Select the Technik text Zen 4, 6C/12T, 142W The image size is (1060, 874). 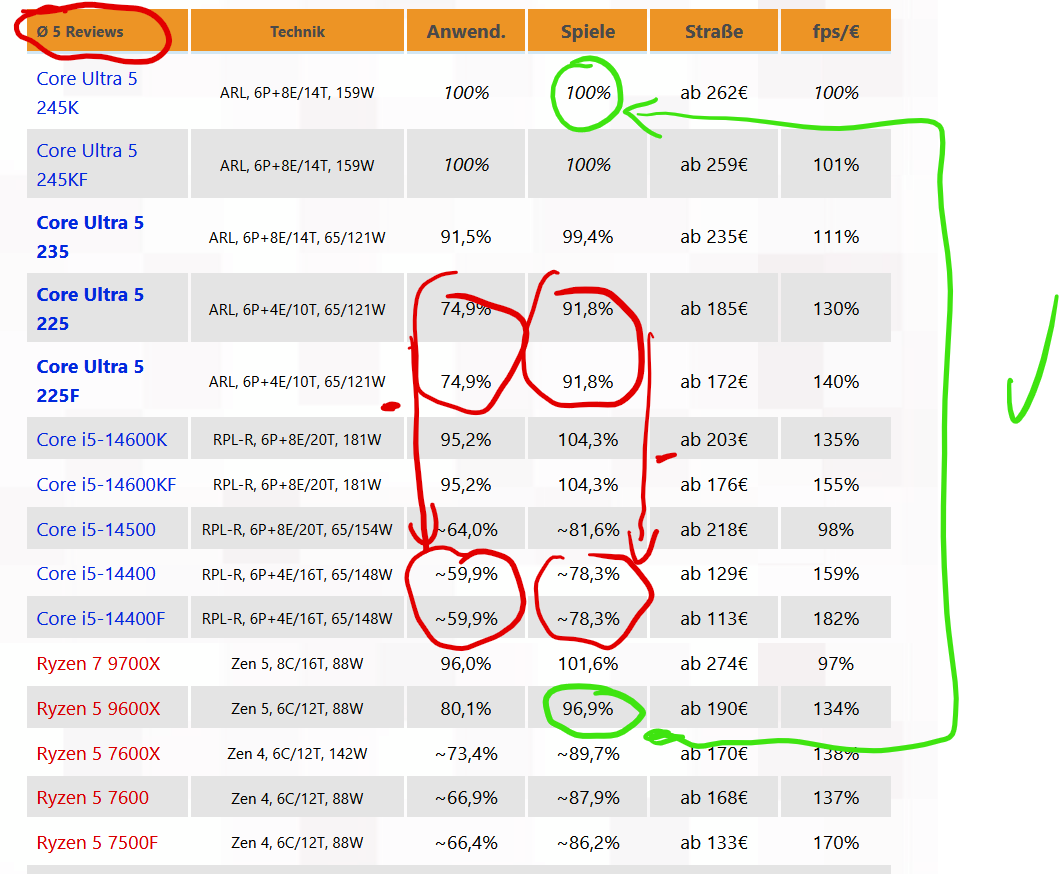coord(297,754)
